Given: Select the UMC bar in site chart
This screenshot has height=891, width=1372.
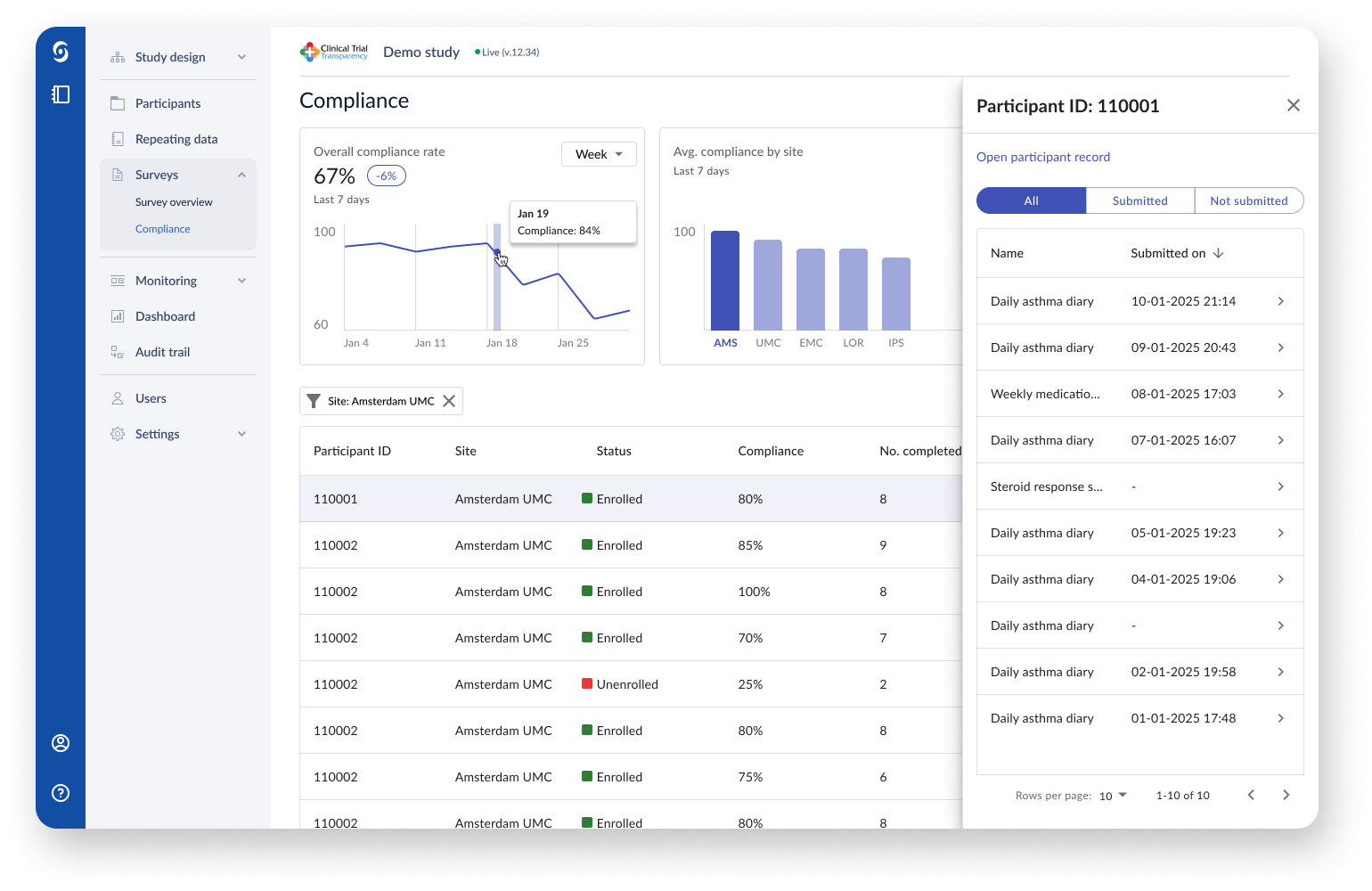Looking at the screenshot, I should click(768, 285).
